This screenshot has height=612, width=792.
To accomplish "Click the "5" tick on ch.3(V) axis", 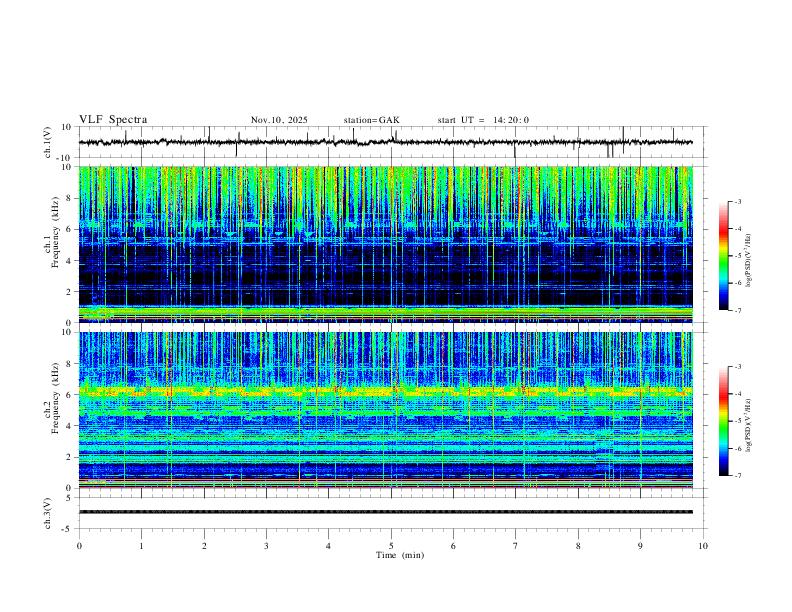I will pos(70,498).
